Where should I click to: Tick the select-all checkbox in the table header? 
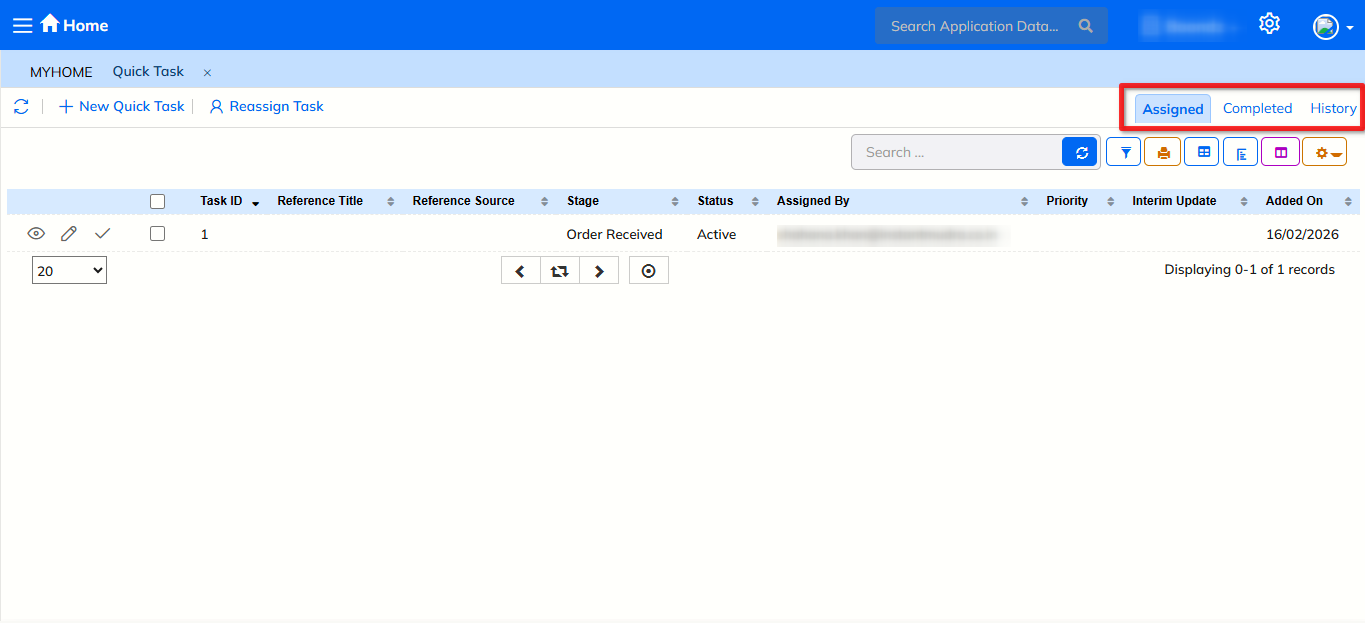pyautogui.click(x=157, y=201)
